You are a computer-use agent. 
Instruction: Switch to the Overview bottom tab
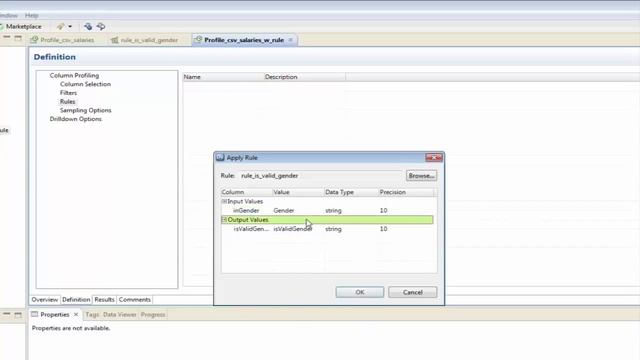coord(45,300)
